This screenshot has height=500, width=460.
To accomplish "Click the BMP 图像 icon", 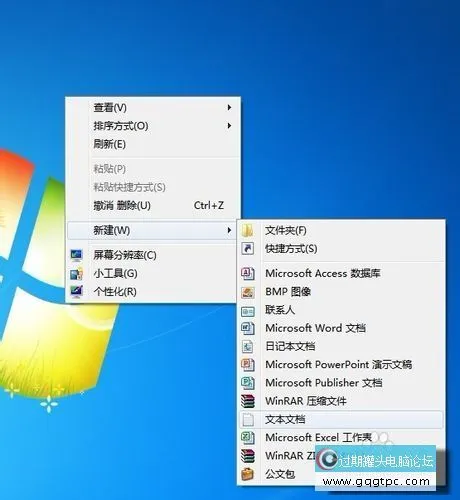I will pos(248,292).
